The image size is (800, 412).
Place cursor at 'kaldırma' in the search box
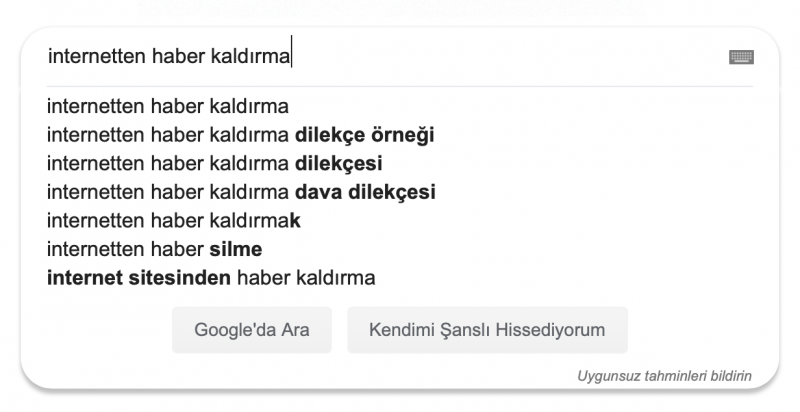[x=250, y=56]
